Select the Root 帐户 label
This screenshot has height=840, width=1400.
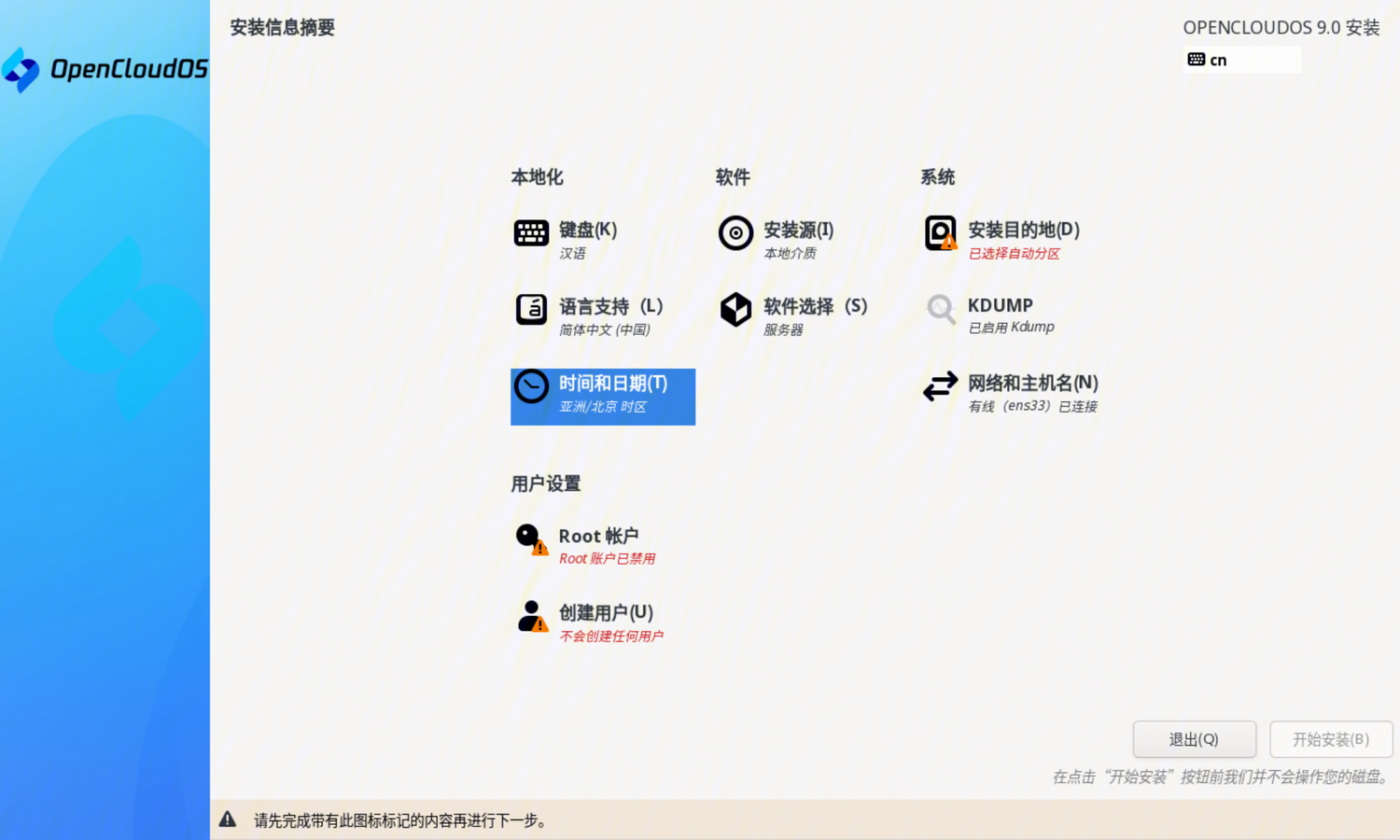(x=599, y=536)
